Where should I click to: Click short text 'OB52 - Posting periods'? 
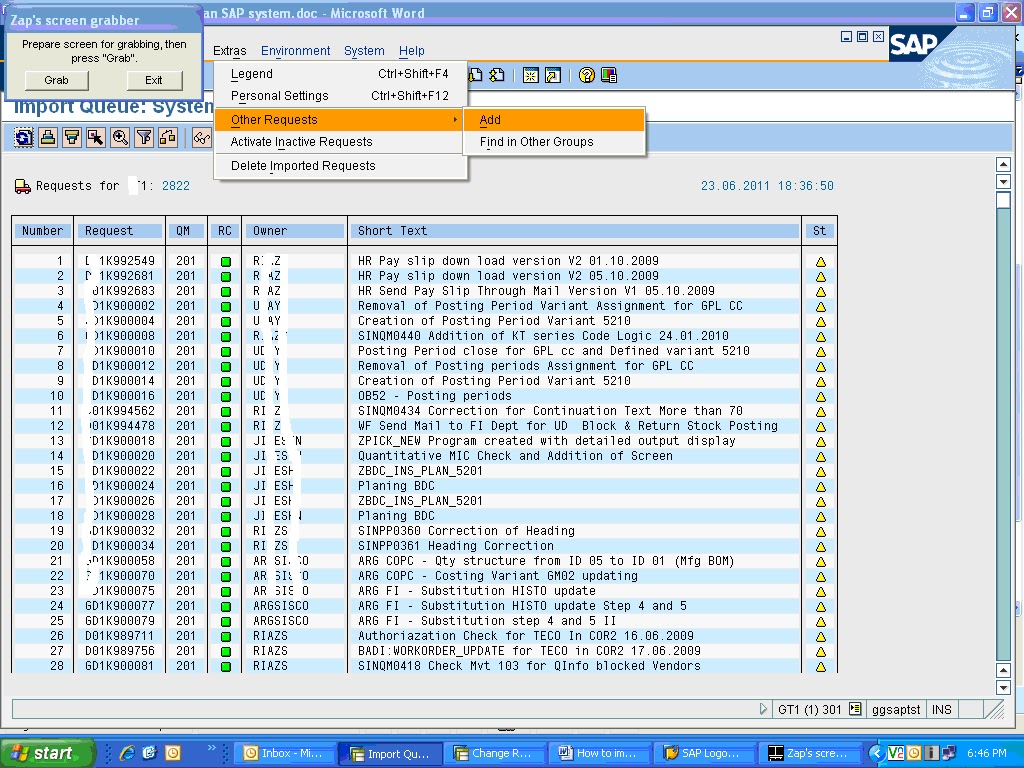434,396
